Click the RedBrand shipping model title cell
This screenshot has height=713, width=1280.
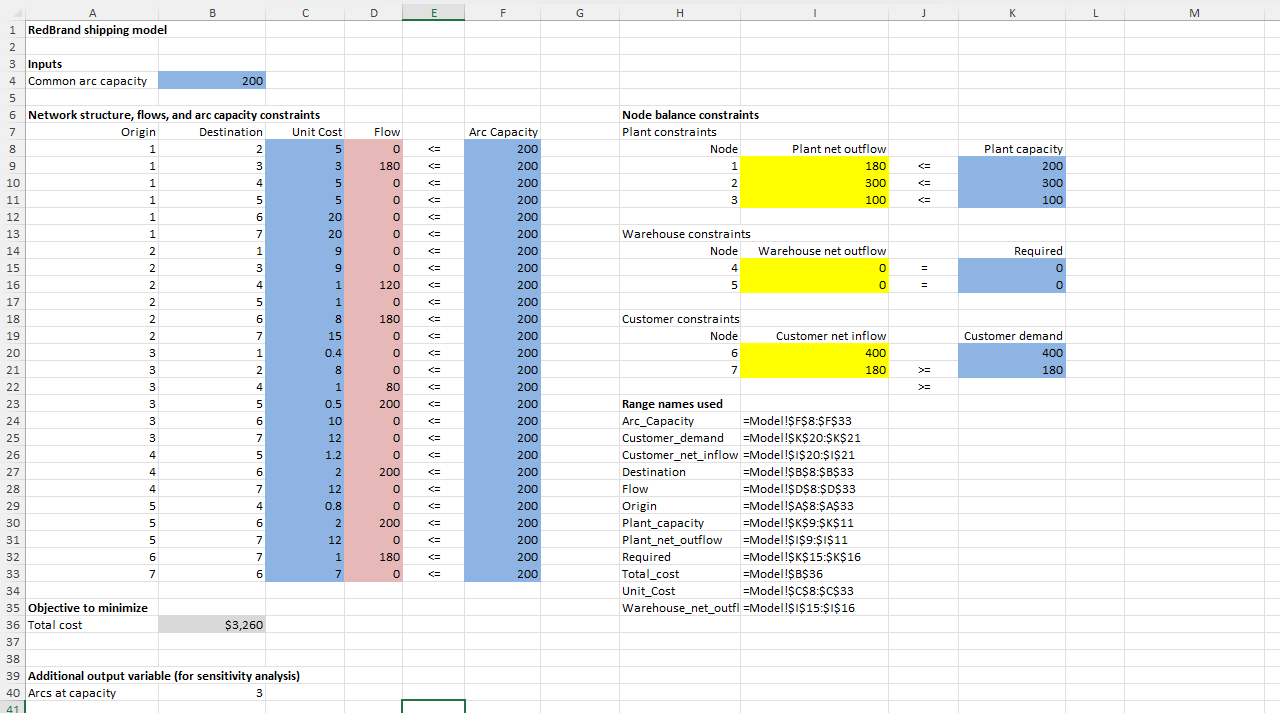coord(90,30)
